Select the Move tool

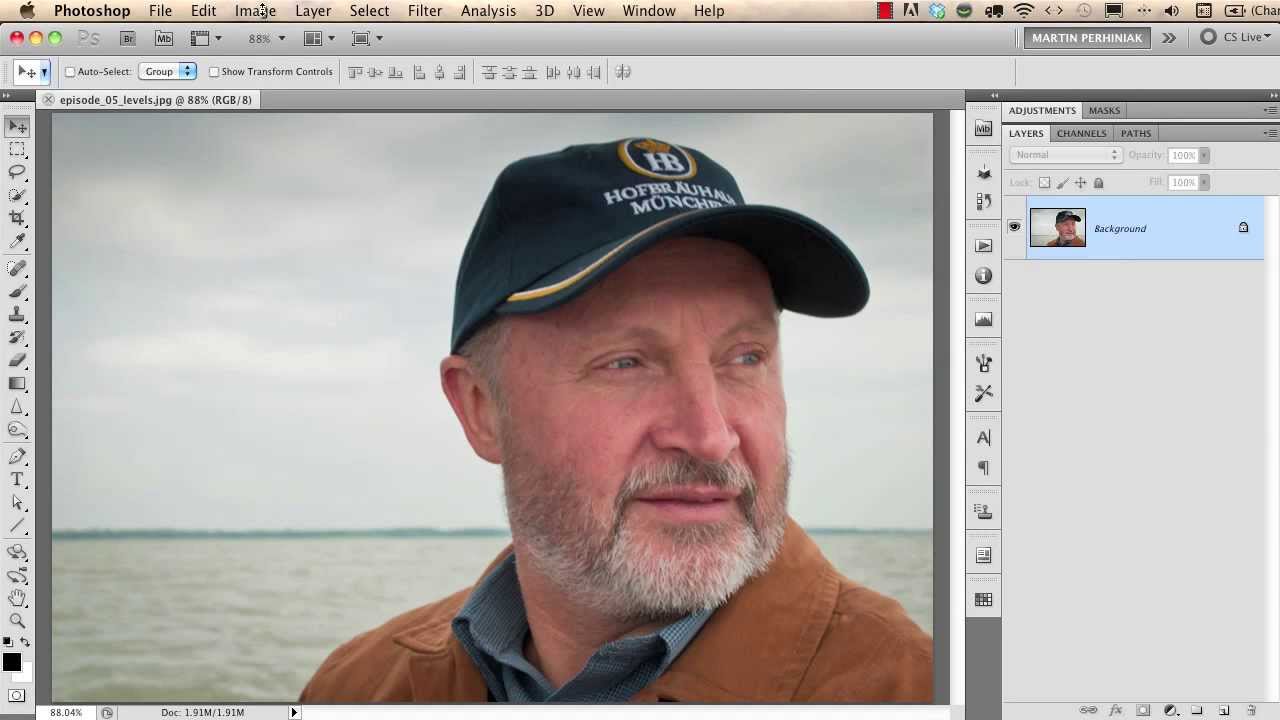point(17,127)
